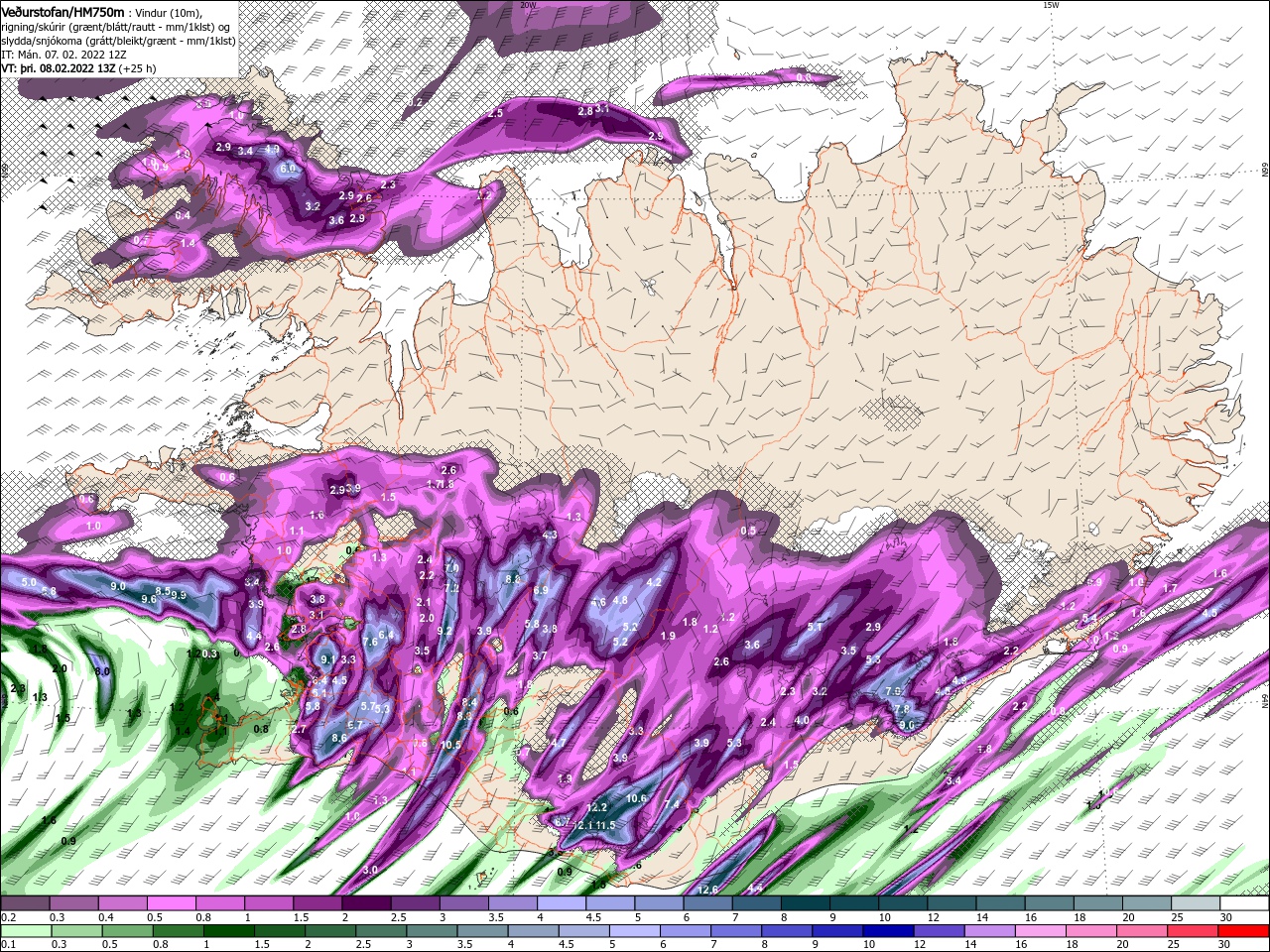Click the 6.0 snowfall value in the northwest

289,169
